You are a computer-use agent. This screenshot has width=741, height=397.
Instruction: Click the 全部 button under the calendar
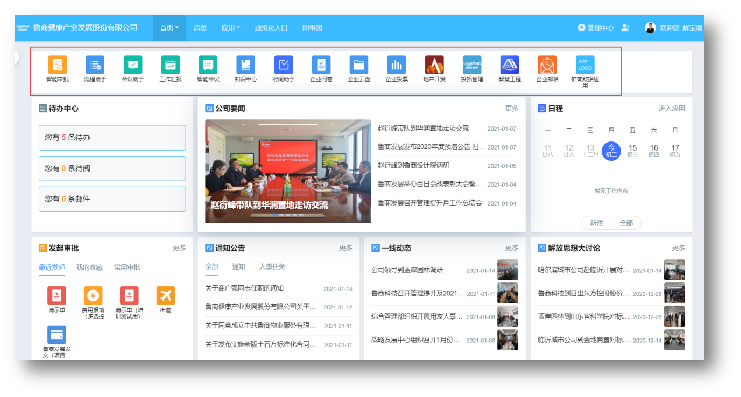point(626,223)
